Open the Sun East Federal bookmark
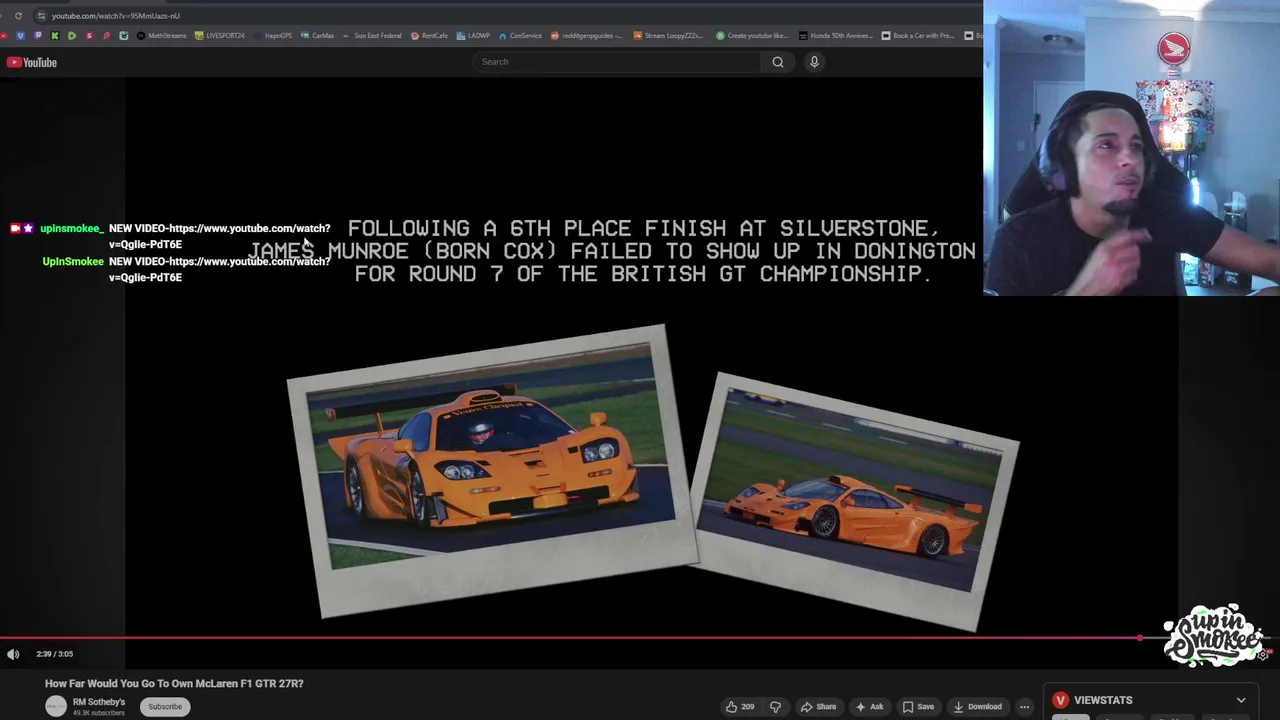The width and height of the screenshot is (1280, 720). 372,36
